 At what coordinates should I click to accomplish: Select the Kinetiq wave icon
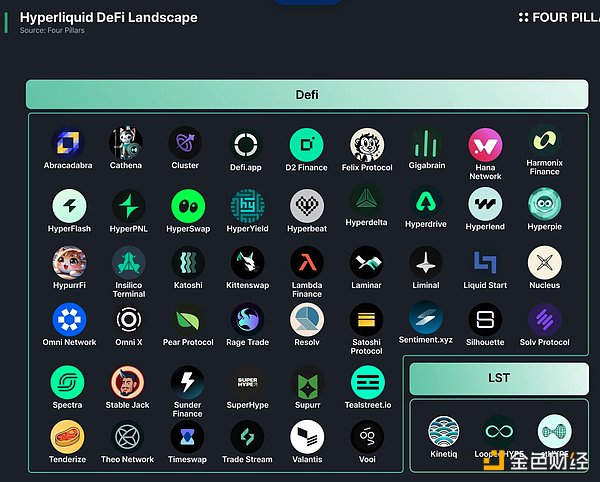444,431
